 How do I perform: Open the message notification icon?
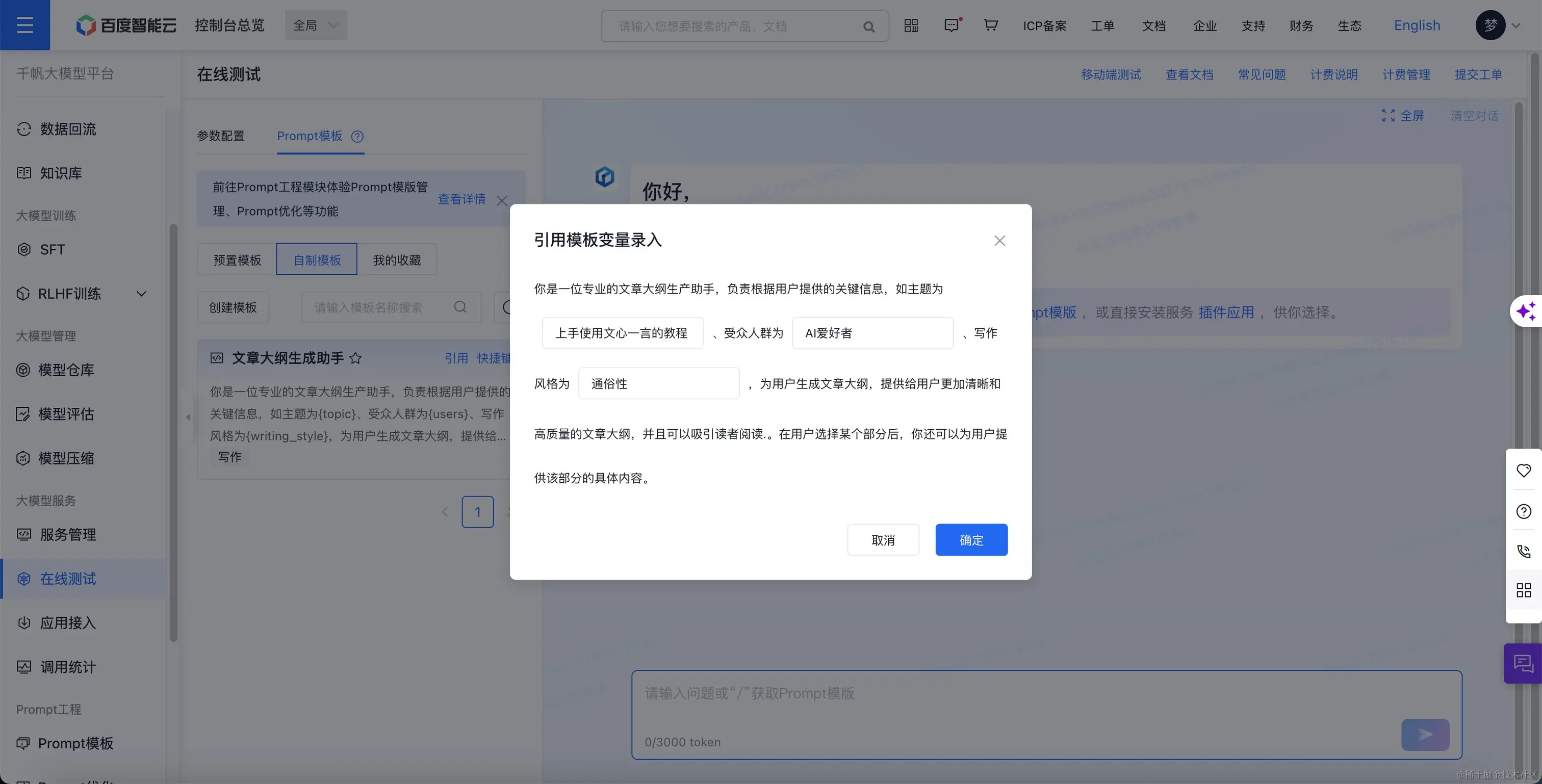(x=951, y=25)
